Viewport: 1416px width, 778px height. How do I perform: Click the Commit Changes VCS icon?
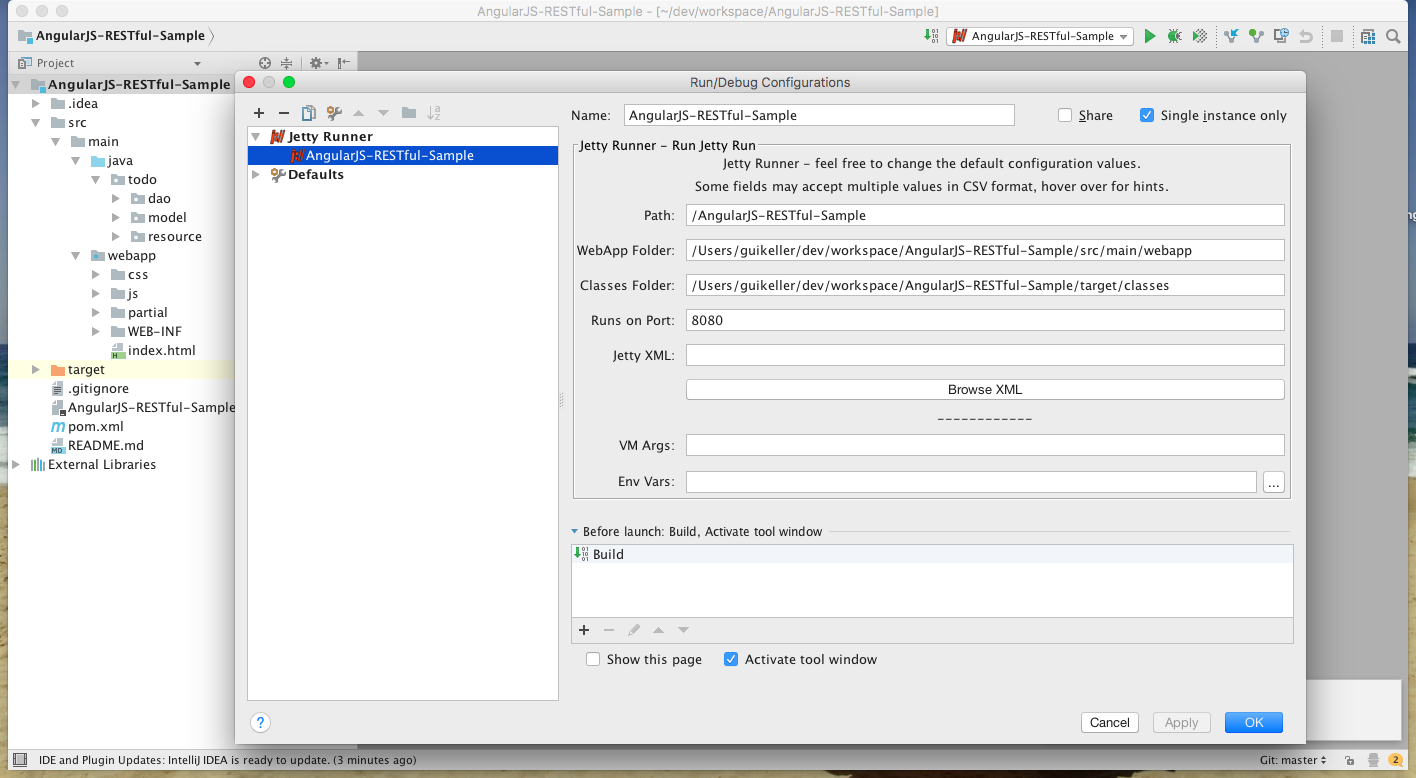tap(1256, 36)
